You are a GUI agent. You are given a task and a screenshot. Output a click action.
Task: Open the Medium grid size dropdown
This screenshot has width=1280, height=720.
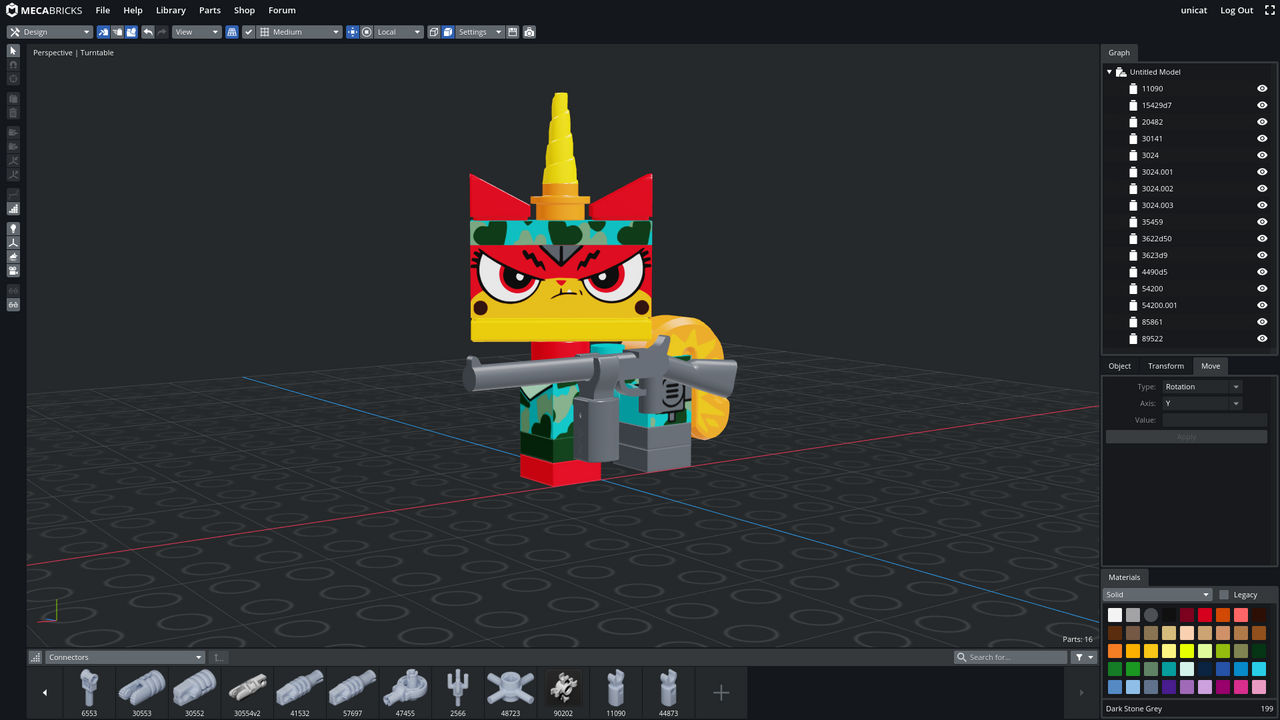(298, 31)
